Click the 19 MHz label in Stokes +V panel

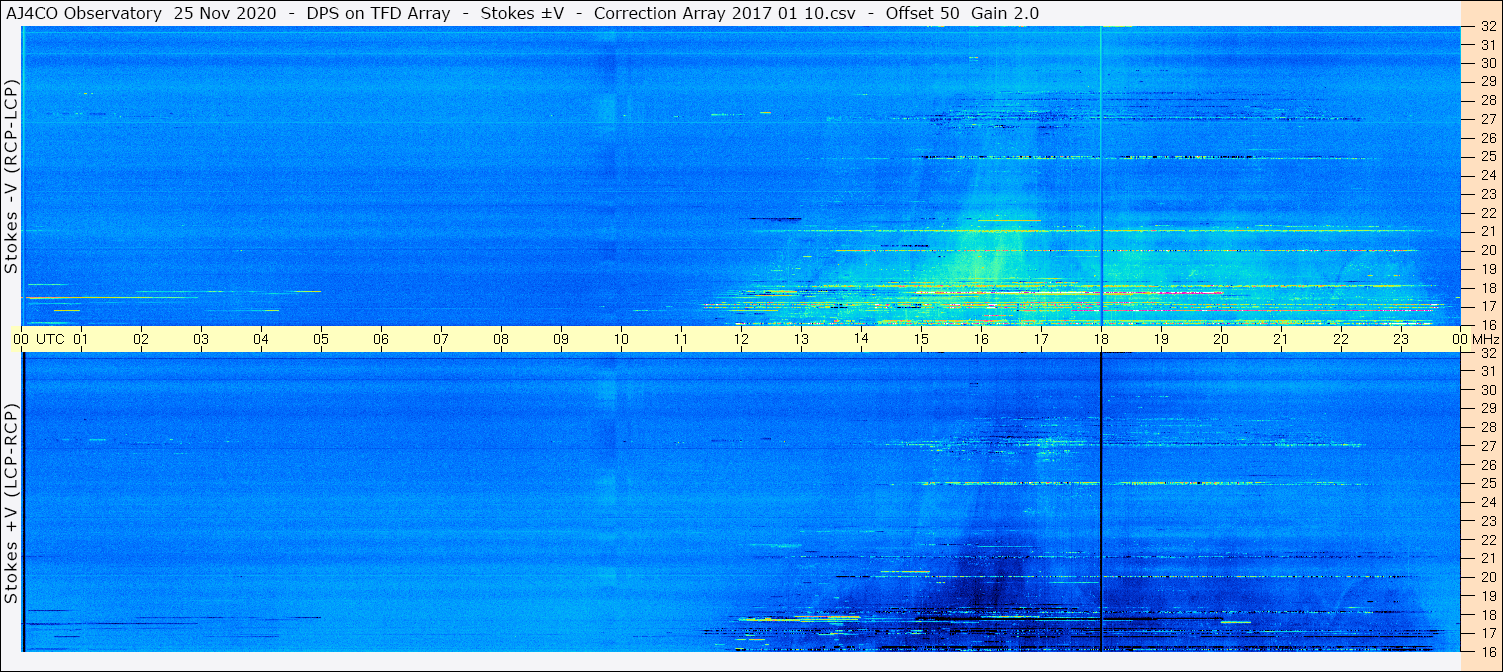(1487, 595)
